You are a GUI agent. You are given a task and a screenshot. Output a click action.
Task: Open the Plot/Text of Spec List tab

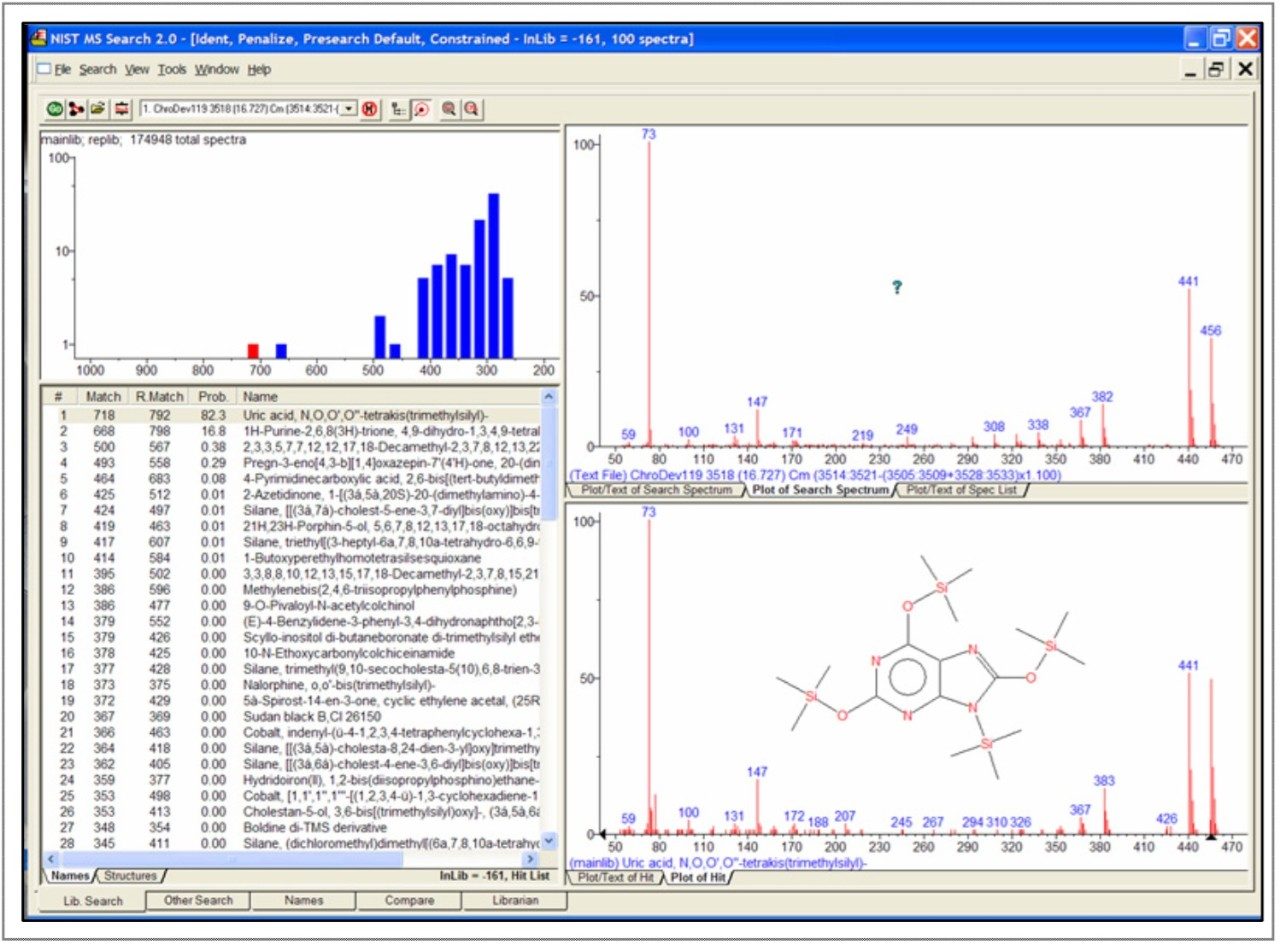[963, 491]
